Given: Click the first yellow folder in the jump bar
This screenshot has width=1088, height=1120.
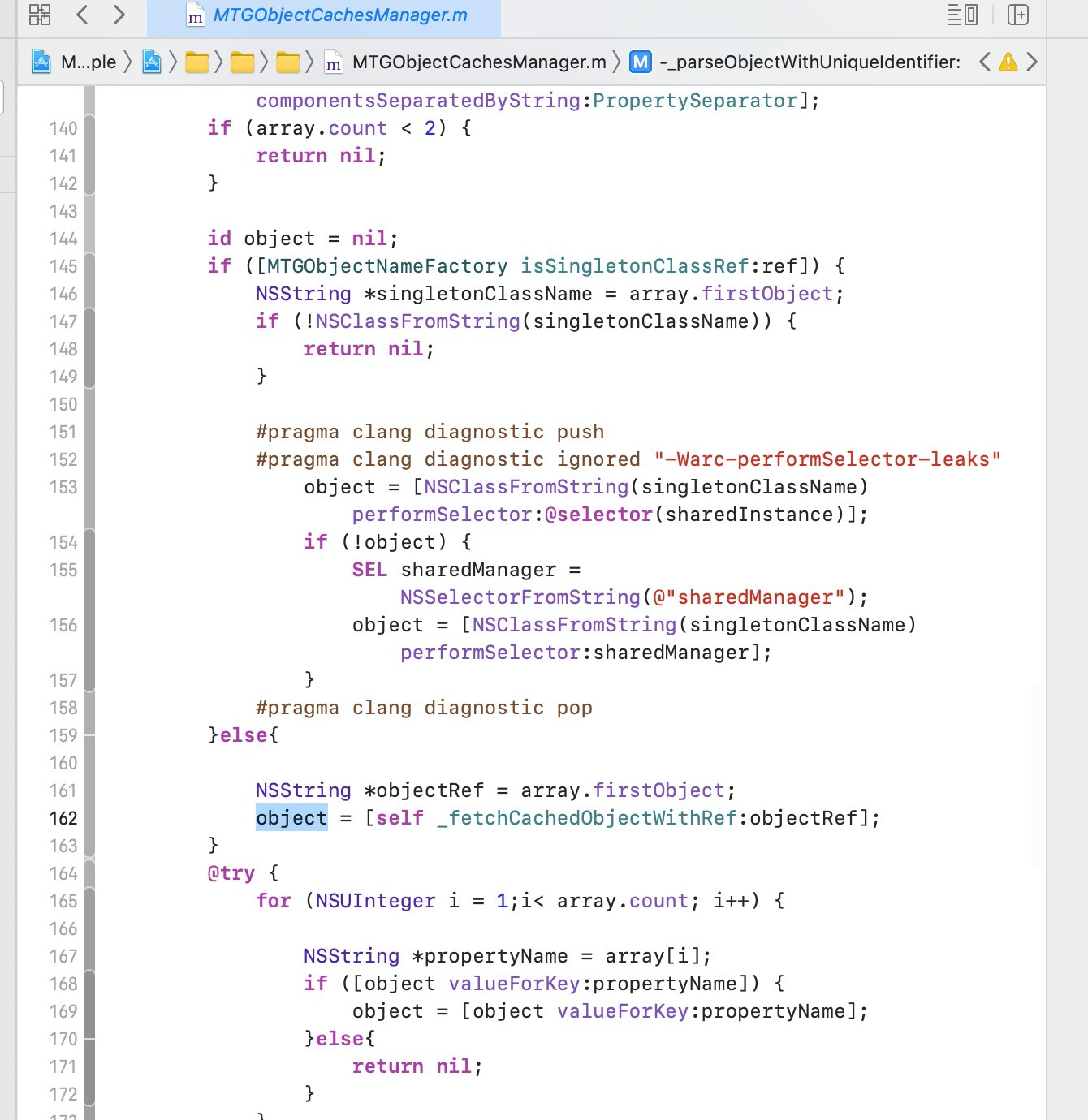Looking at the screenshot, I should pyautogui.click(x=197, y=62).
